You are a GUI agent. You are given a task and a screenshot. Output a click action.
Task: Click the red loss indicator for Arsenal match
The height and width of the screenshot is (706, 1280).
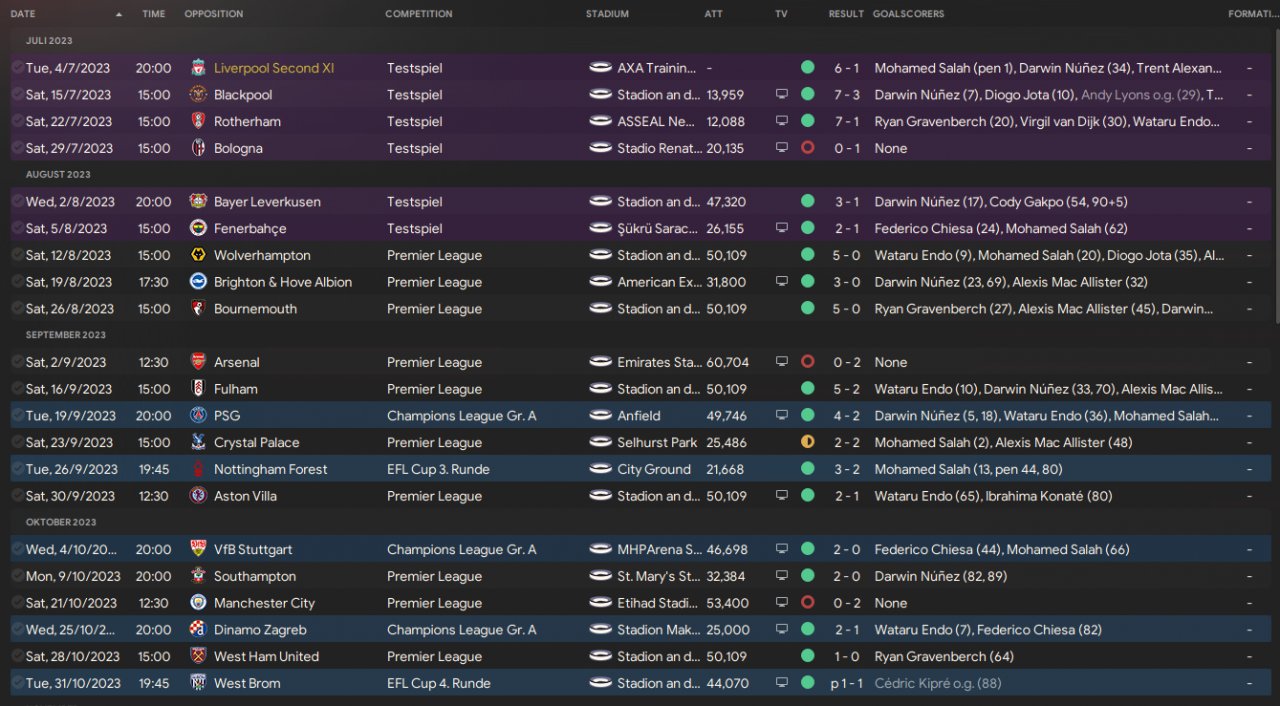[x=807, y=362]
